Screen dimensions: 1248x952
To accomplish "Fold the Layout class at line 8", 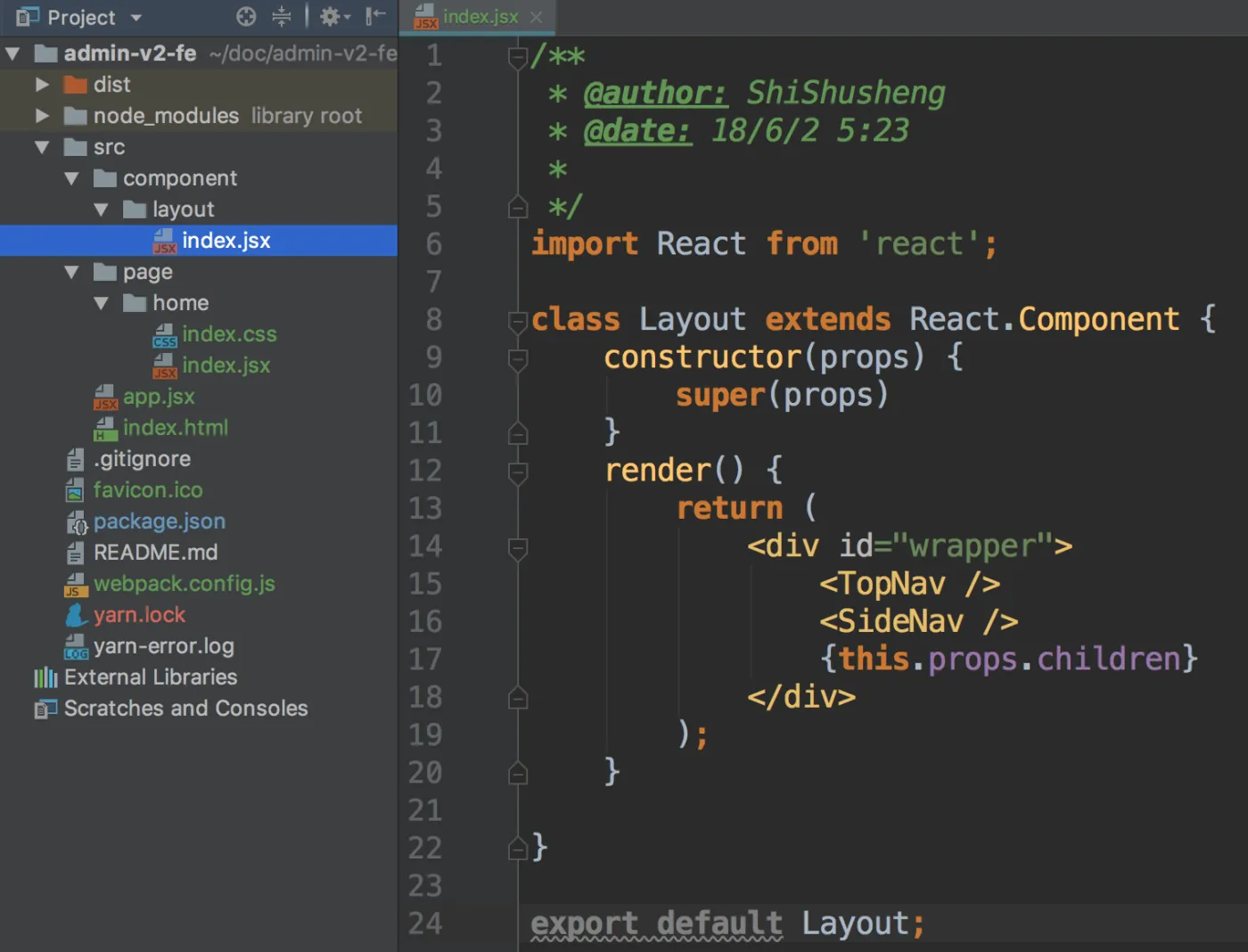I will pos(518,321).
